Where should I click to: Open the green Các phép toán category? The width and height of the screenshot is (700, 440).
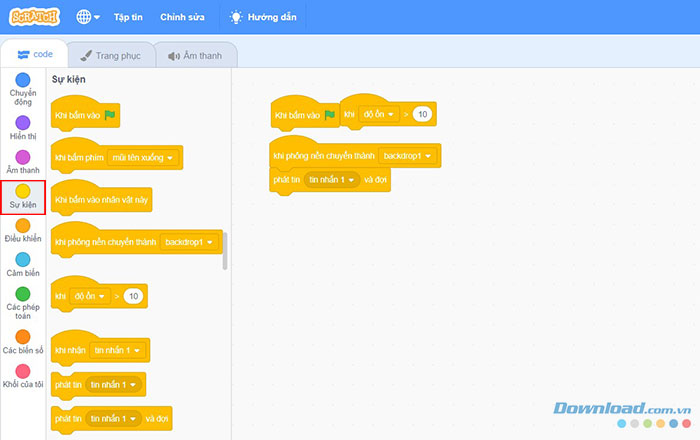pos(22,293)
